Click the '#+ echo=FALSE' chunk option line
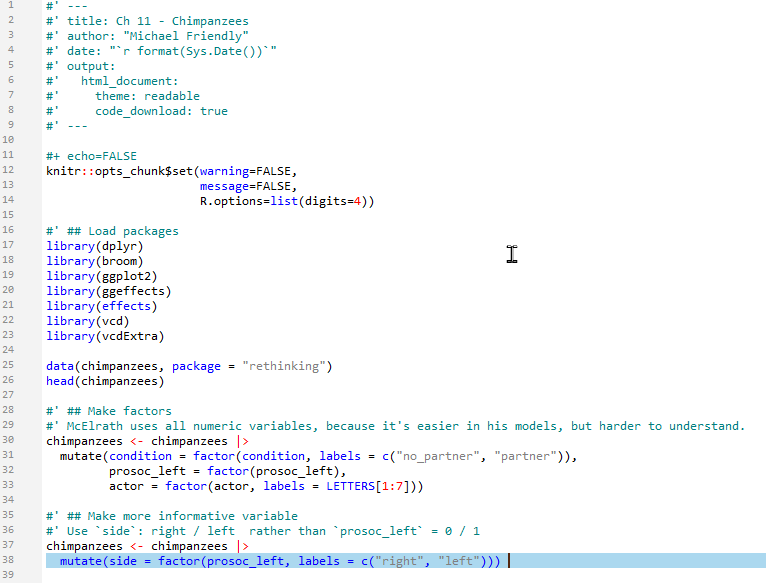 (91, 156)
